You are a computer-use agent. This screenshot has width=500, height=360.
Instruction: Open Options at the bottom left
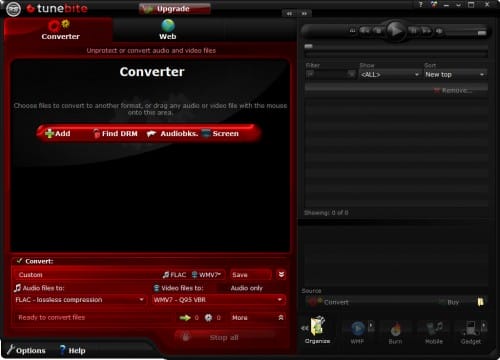point(26,350)
